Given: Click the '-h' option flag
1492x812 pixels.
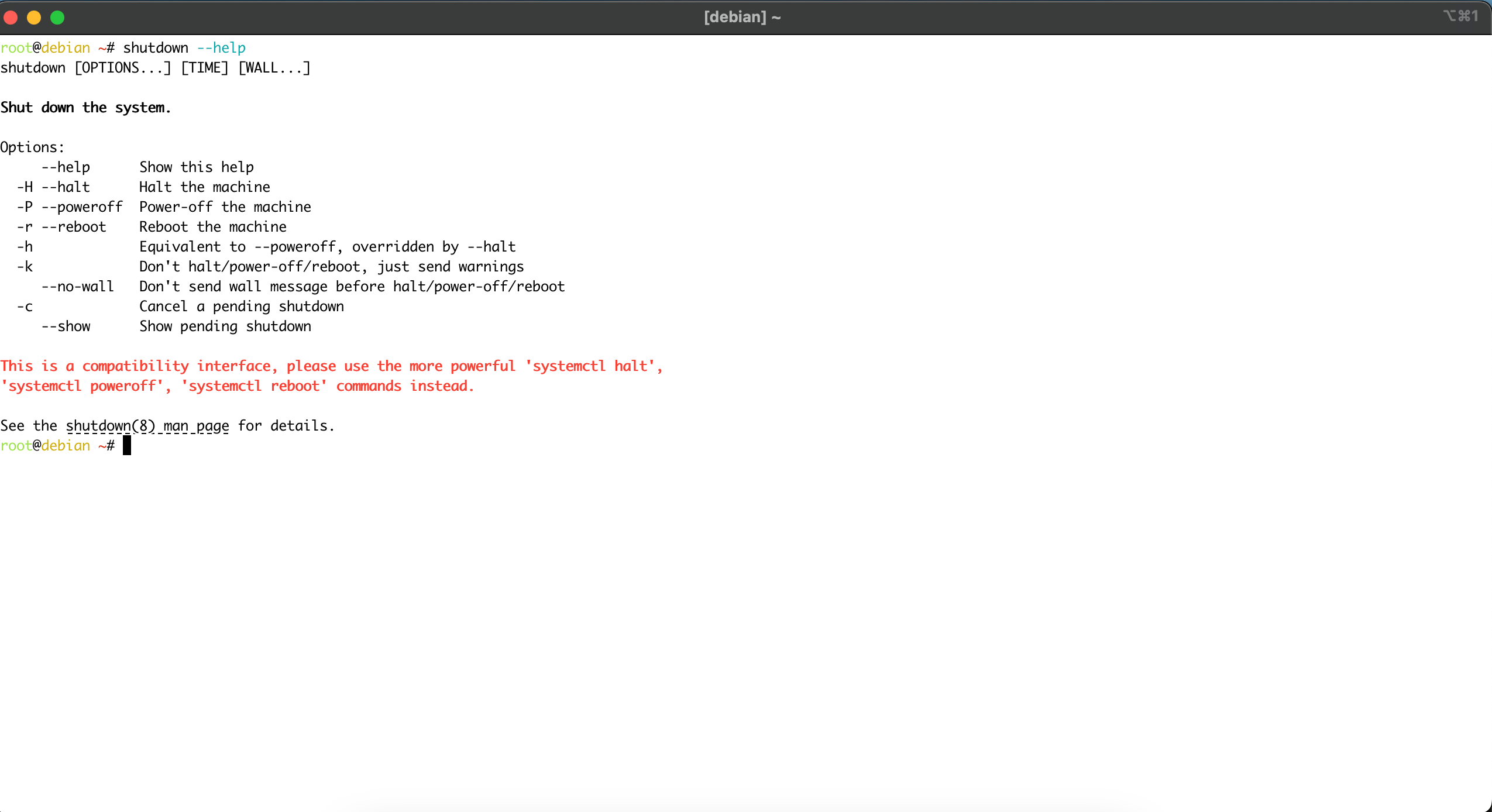Looking at the screenshot, I should click(25, 247).
